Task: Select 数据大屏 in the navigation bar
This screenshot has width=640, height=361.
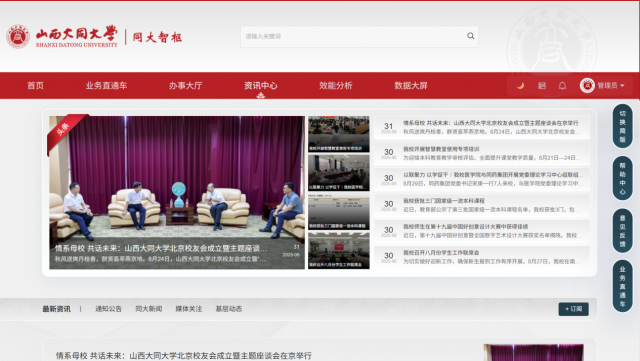Action: coord(411,85)
